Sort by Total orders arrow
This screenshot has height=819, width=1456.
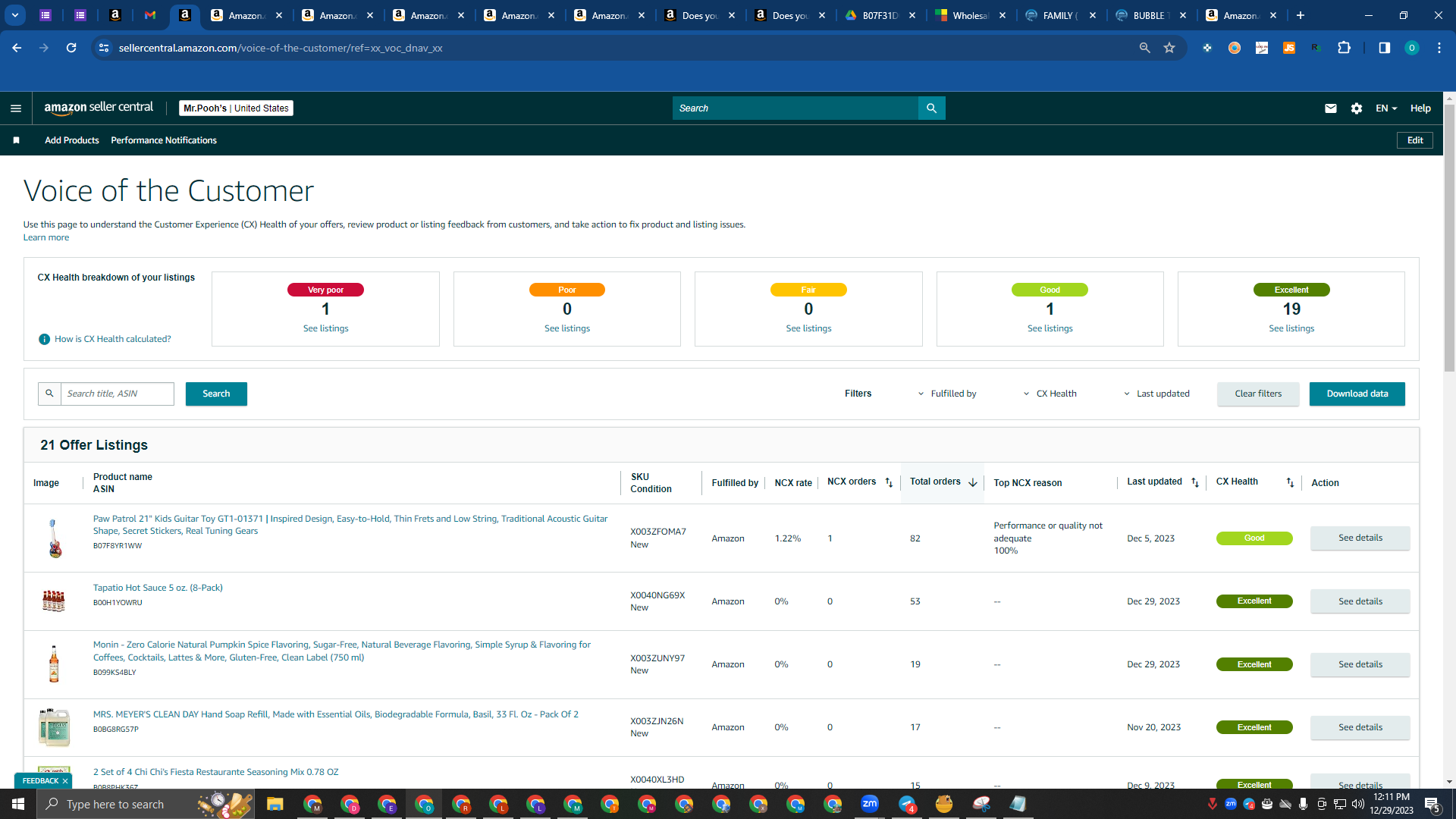point(972,482)
